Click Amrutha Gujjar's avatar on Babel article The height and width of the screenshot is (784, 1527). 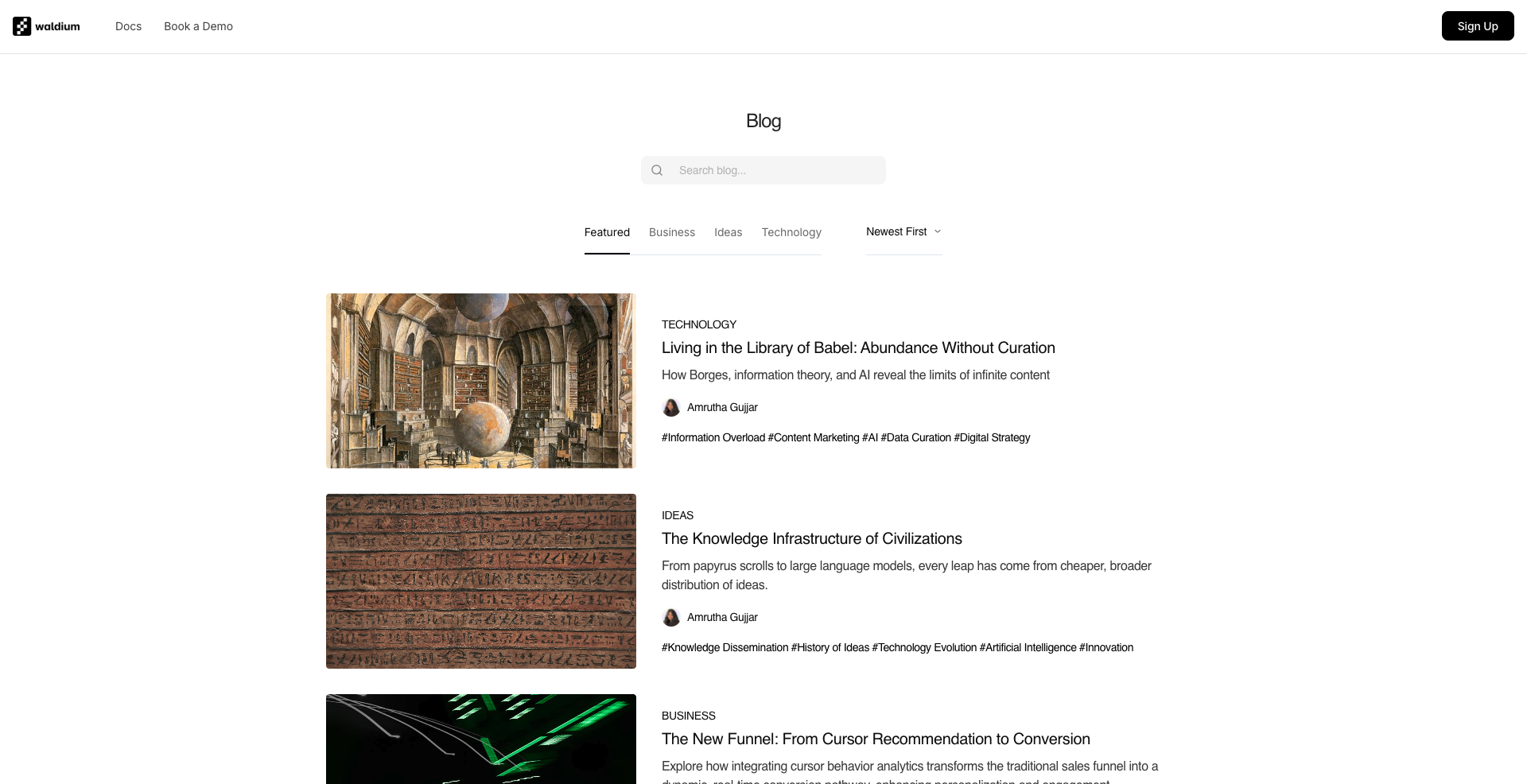[671, 407]
